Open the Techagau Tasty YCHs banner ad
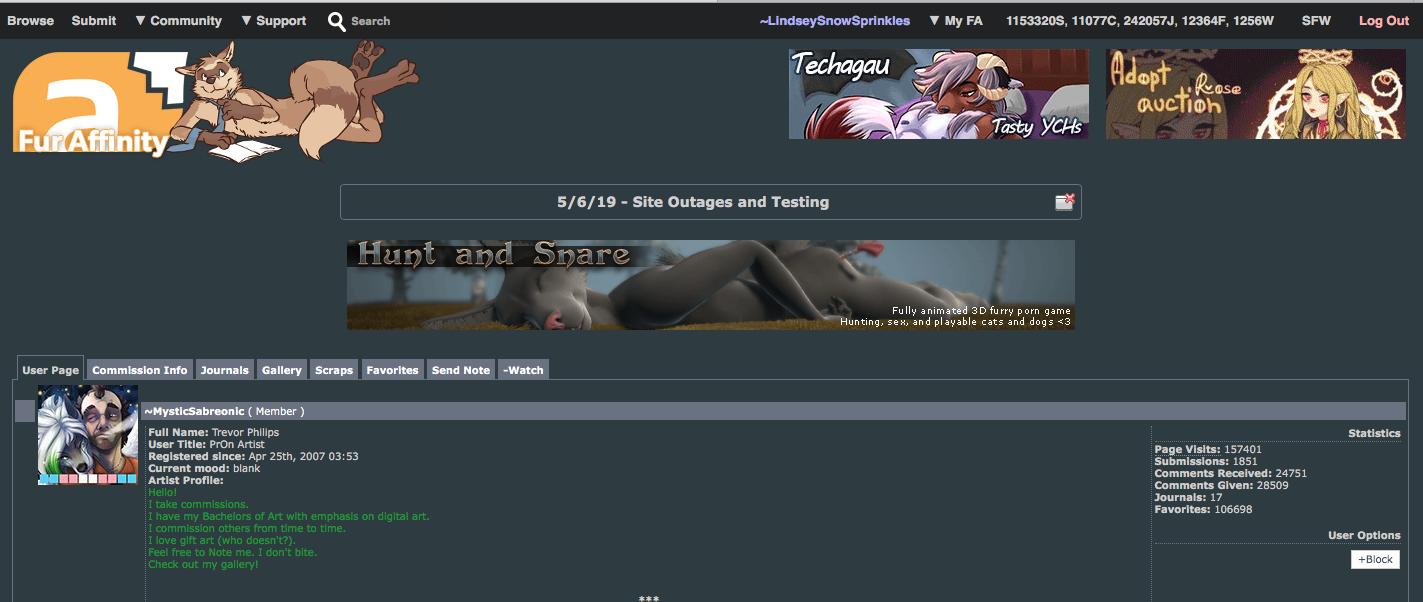Screen dimensions: 1423x602 (x=939, y=94)
